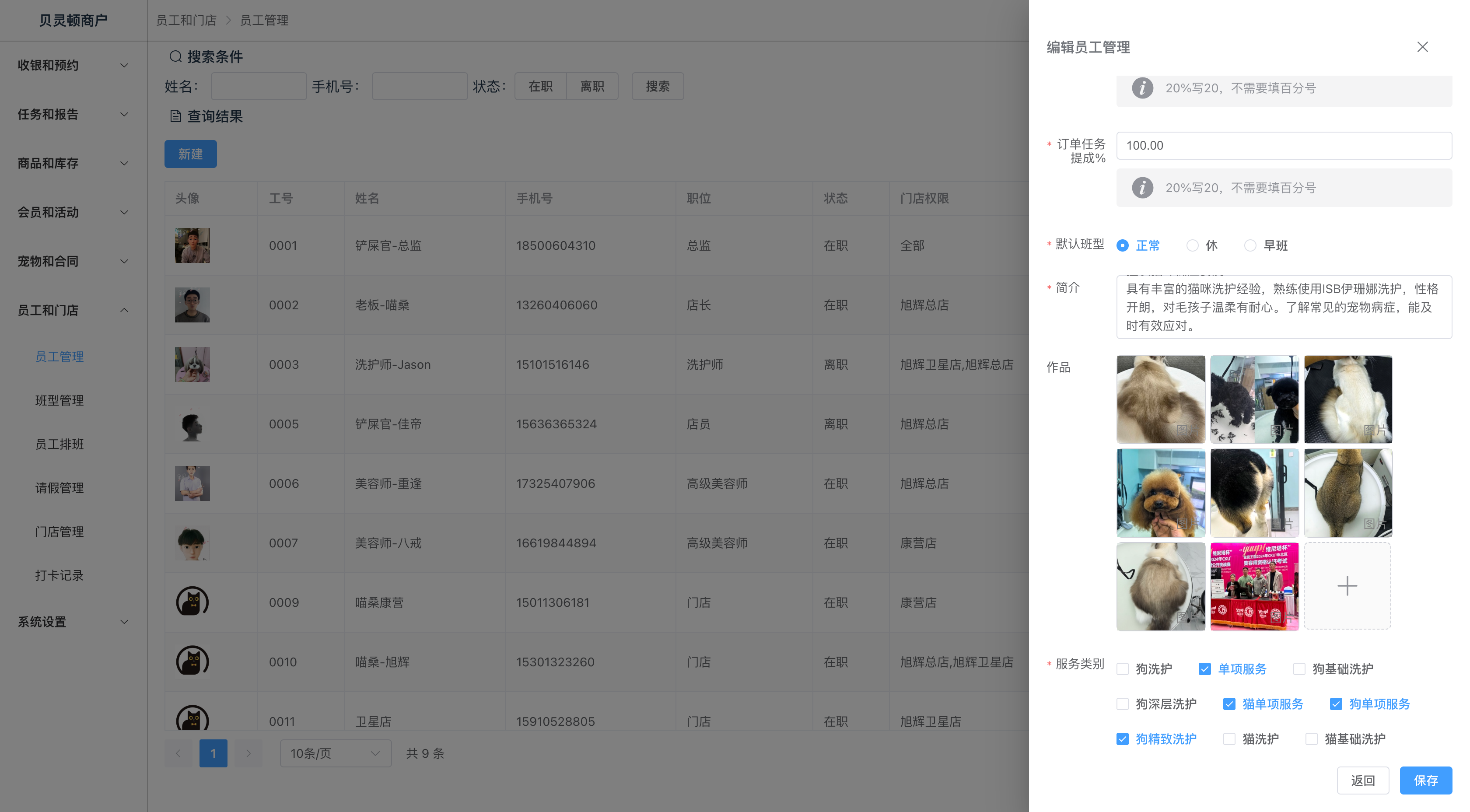Screen dimensions: 1470x812
Task: Click the plus tile to add artwork
Action: (x=1347, y=586)
